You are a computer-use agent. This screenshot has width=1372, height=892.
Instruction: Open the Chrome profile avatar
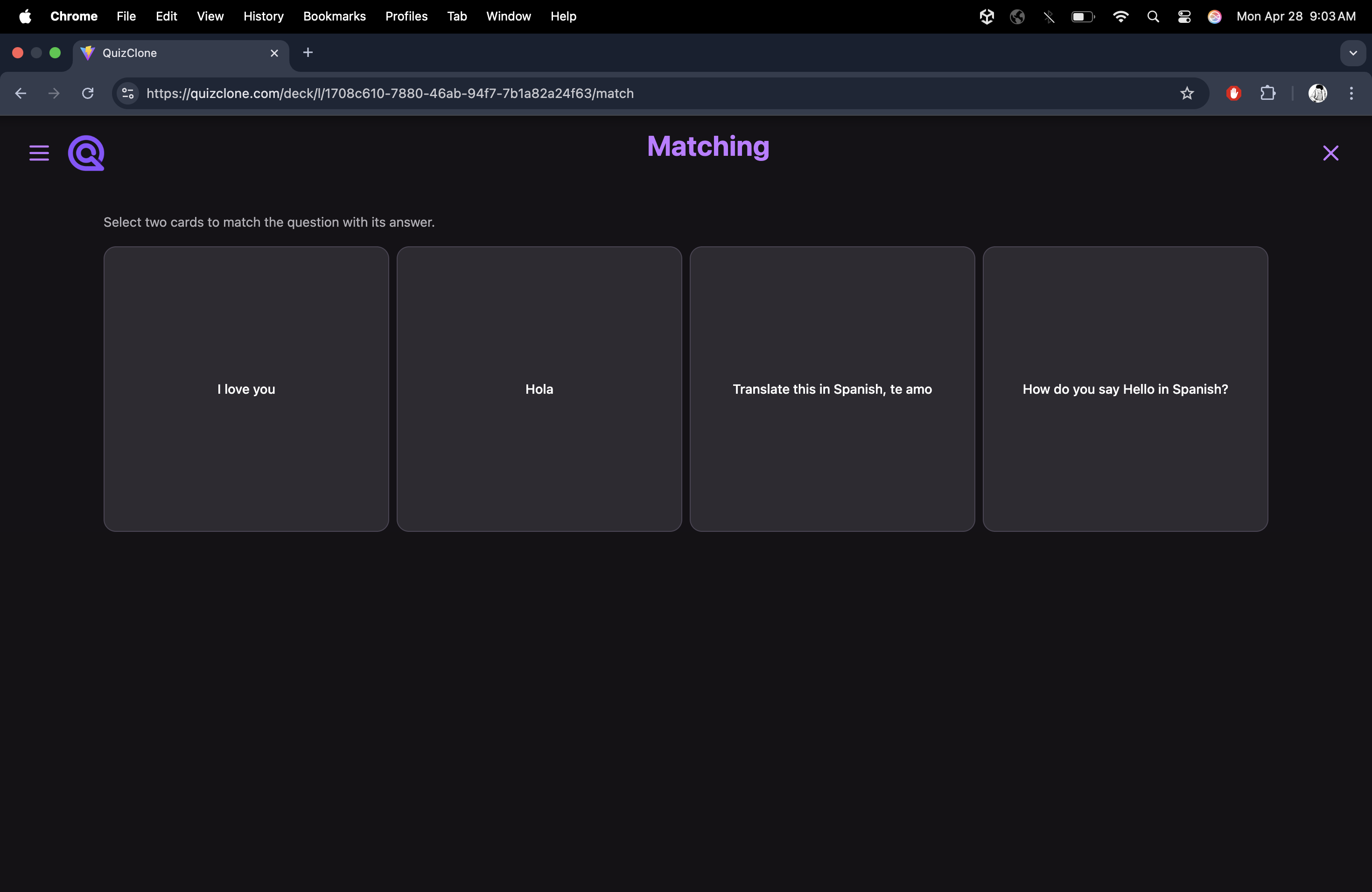(1318, 93)
